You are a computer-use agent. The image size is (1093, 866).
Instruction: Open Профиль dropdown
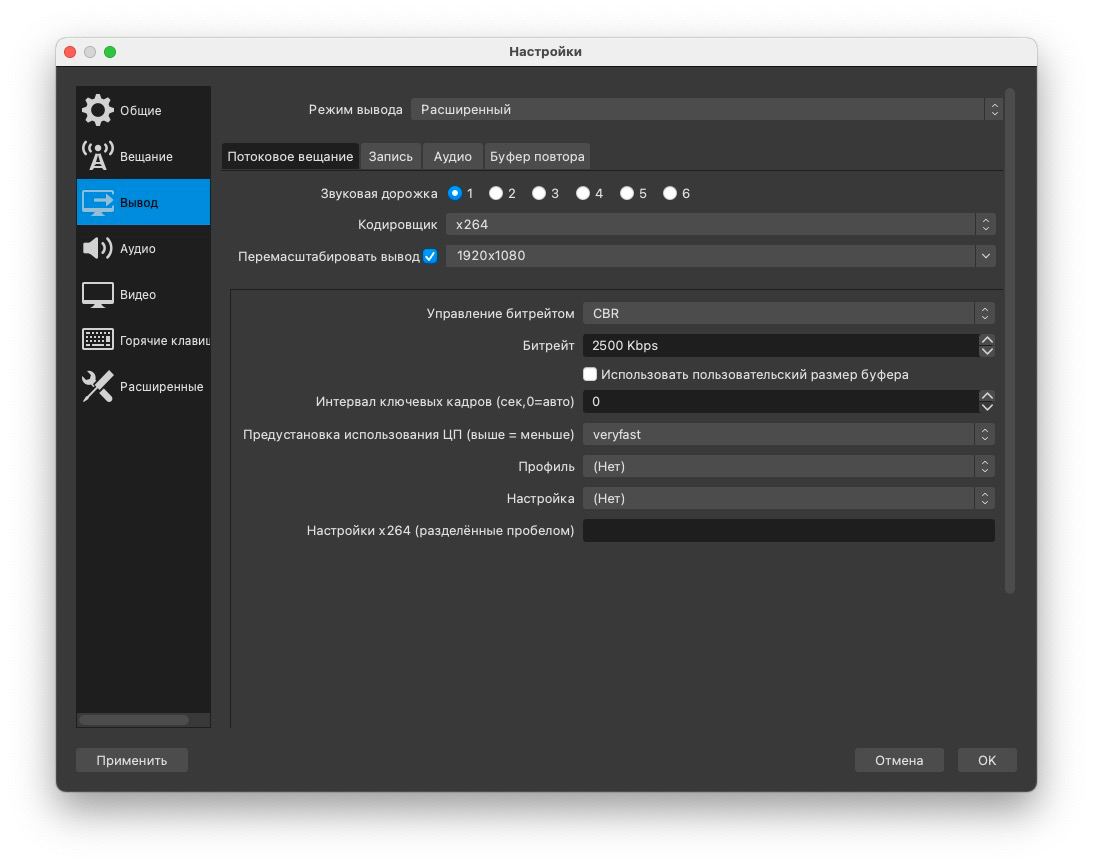[788, 466]
